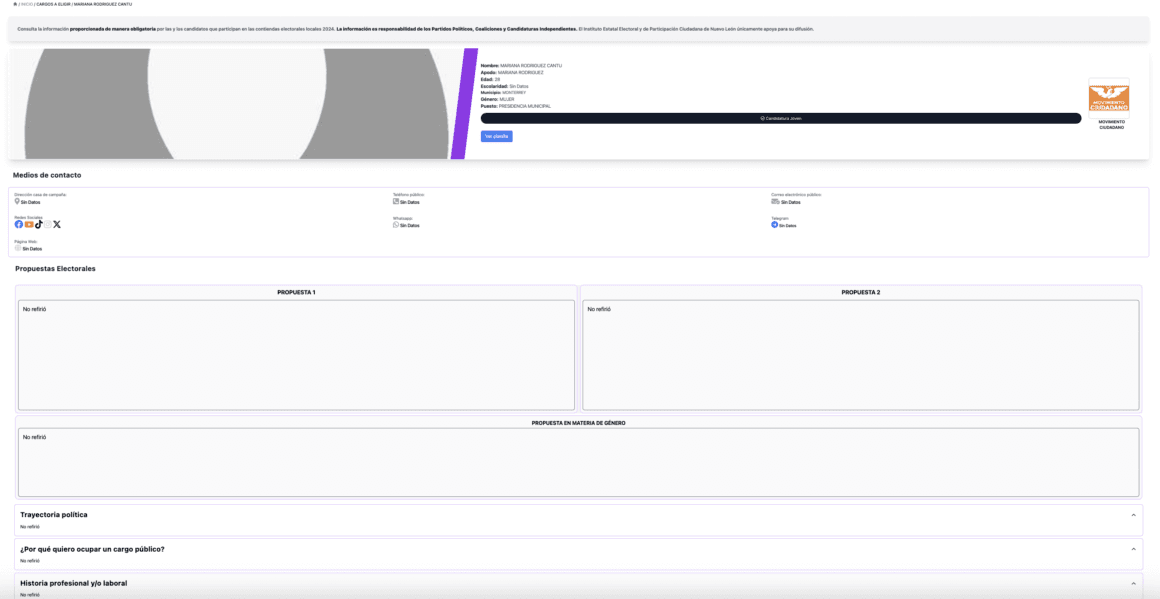Click the home icon in the breadcrumb
The height and width of the screenshot is (599, 1160).
15,4
